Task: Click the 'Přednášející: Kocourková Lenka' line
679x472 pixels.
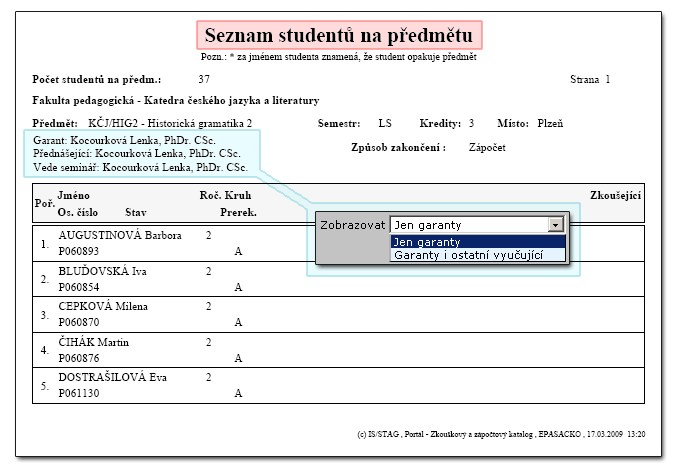Action: [x=137, y=153]
